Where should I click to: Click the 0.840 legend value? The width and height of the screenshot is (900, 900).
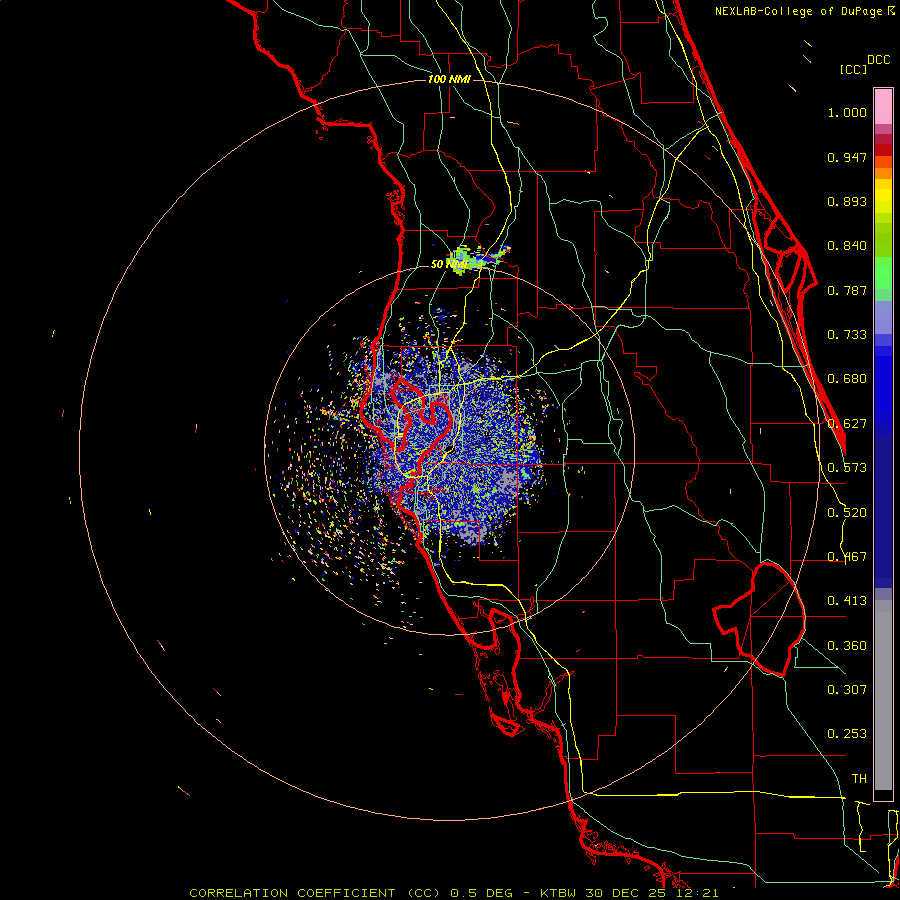(847, 246)
